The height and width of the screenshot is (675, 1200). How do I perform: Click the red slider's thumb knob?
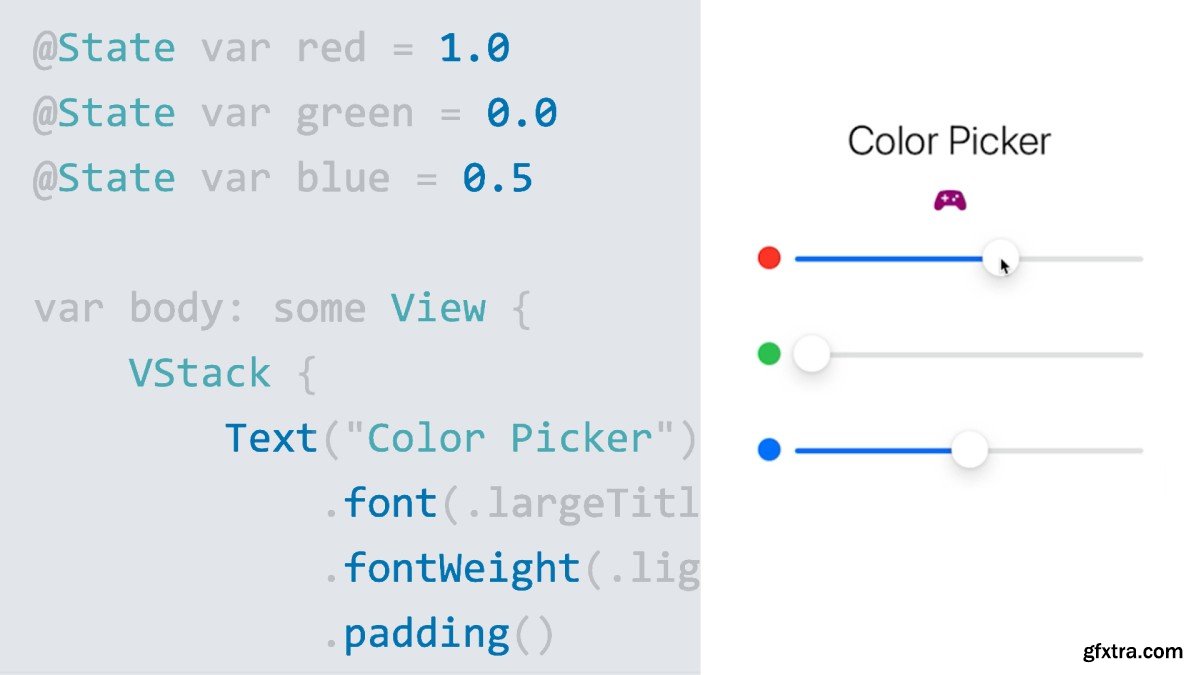coord(999,258)
